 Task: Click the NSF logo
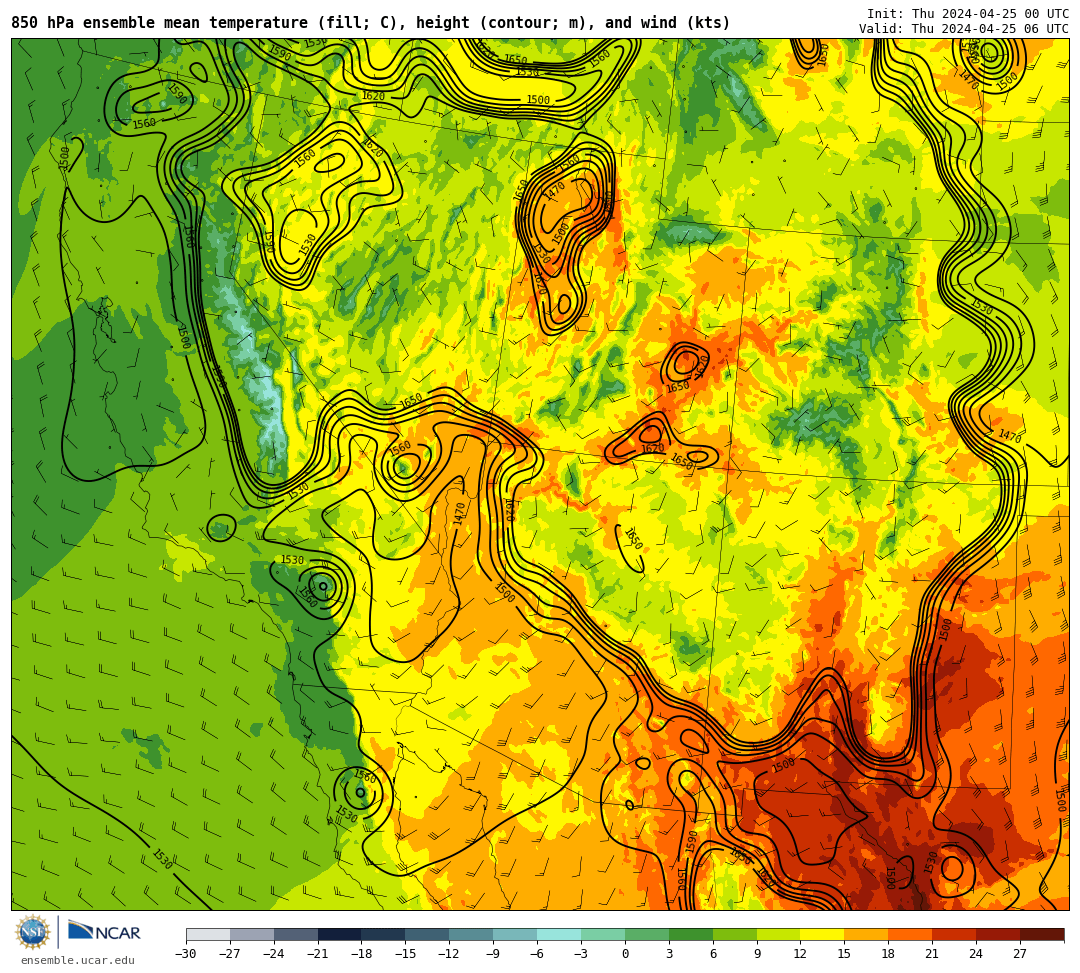pos(33,932)
